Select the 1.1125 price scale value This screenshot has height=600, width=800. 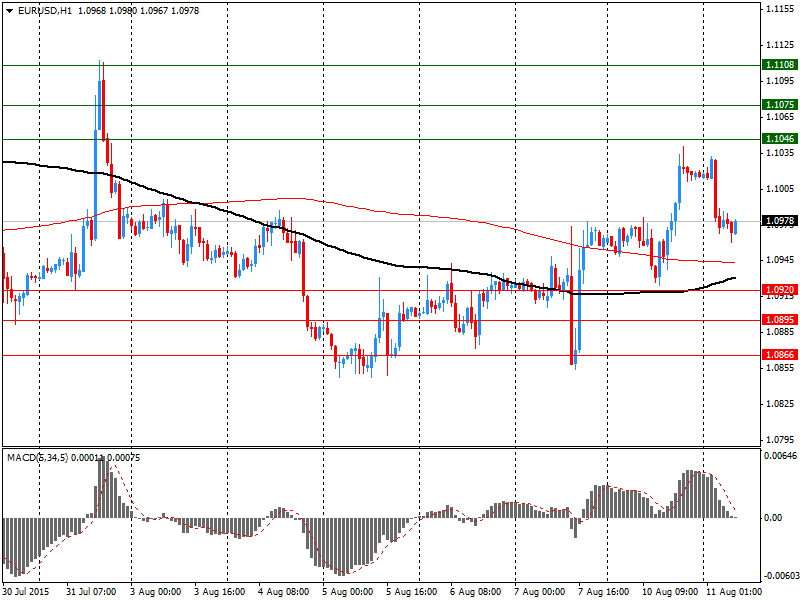coord(781,45)
